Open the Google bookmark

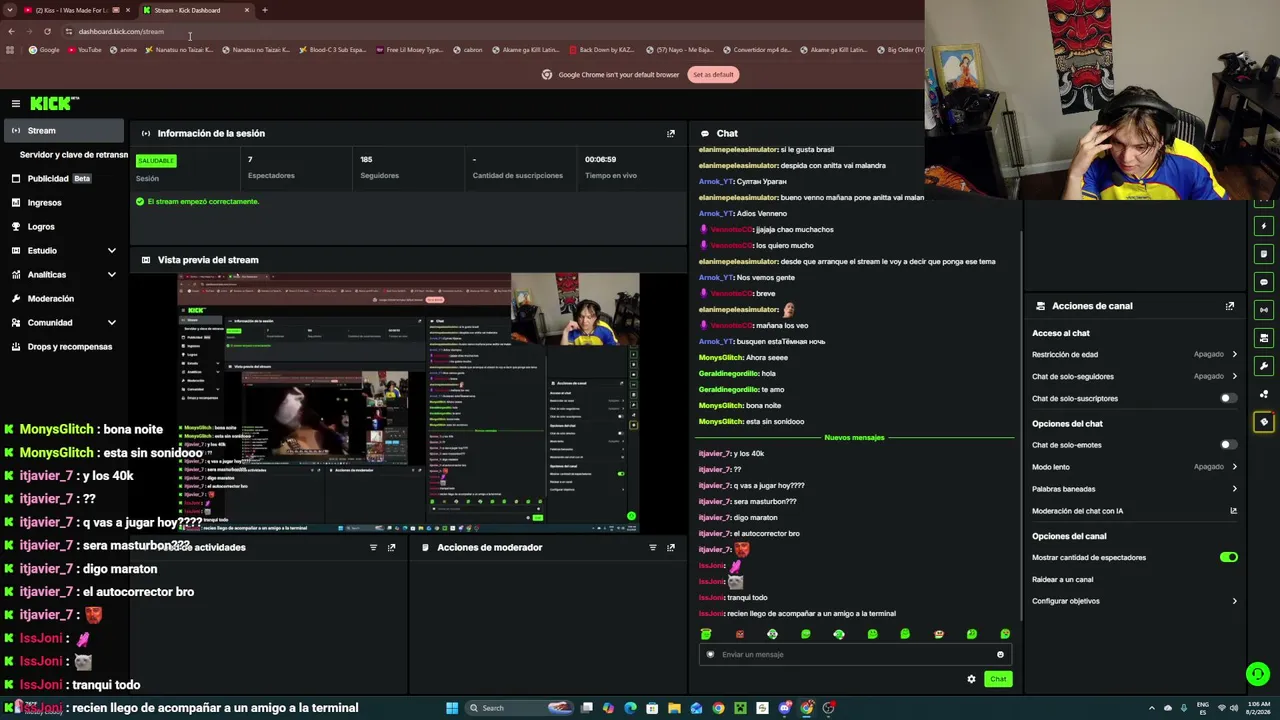[44, 50]
